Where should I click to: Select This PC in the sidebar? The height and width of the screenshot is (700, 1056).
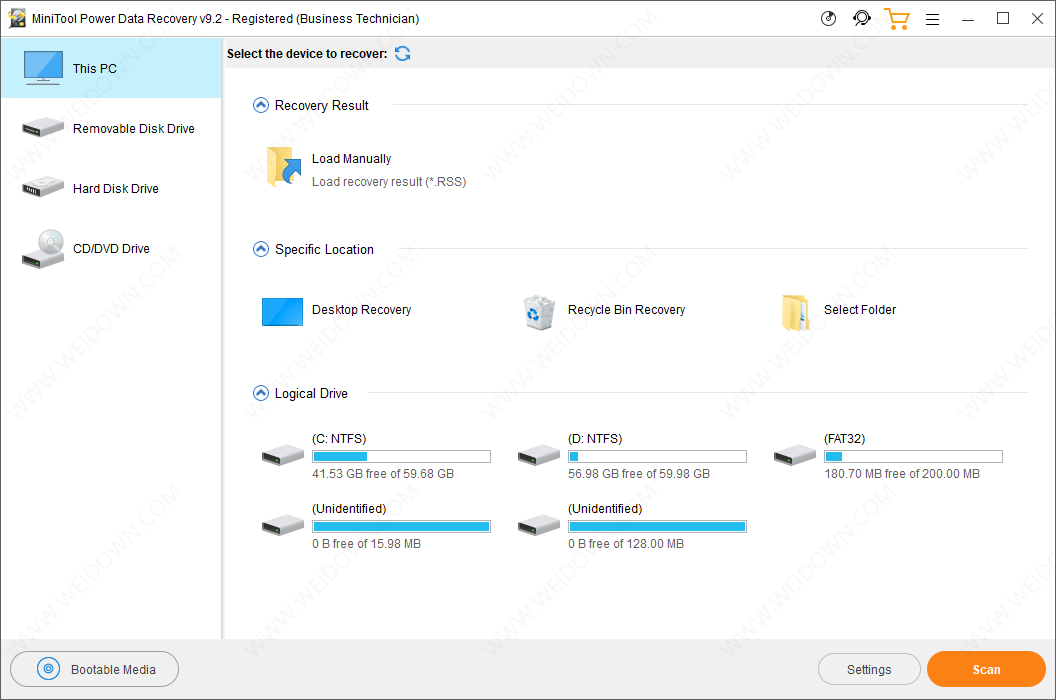(111, 68)
